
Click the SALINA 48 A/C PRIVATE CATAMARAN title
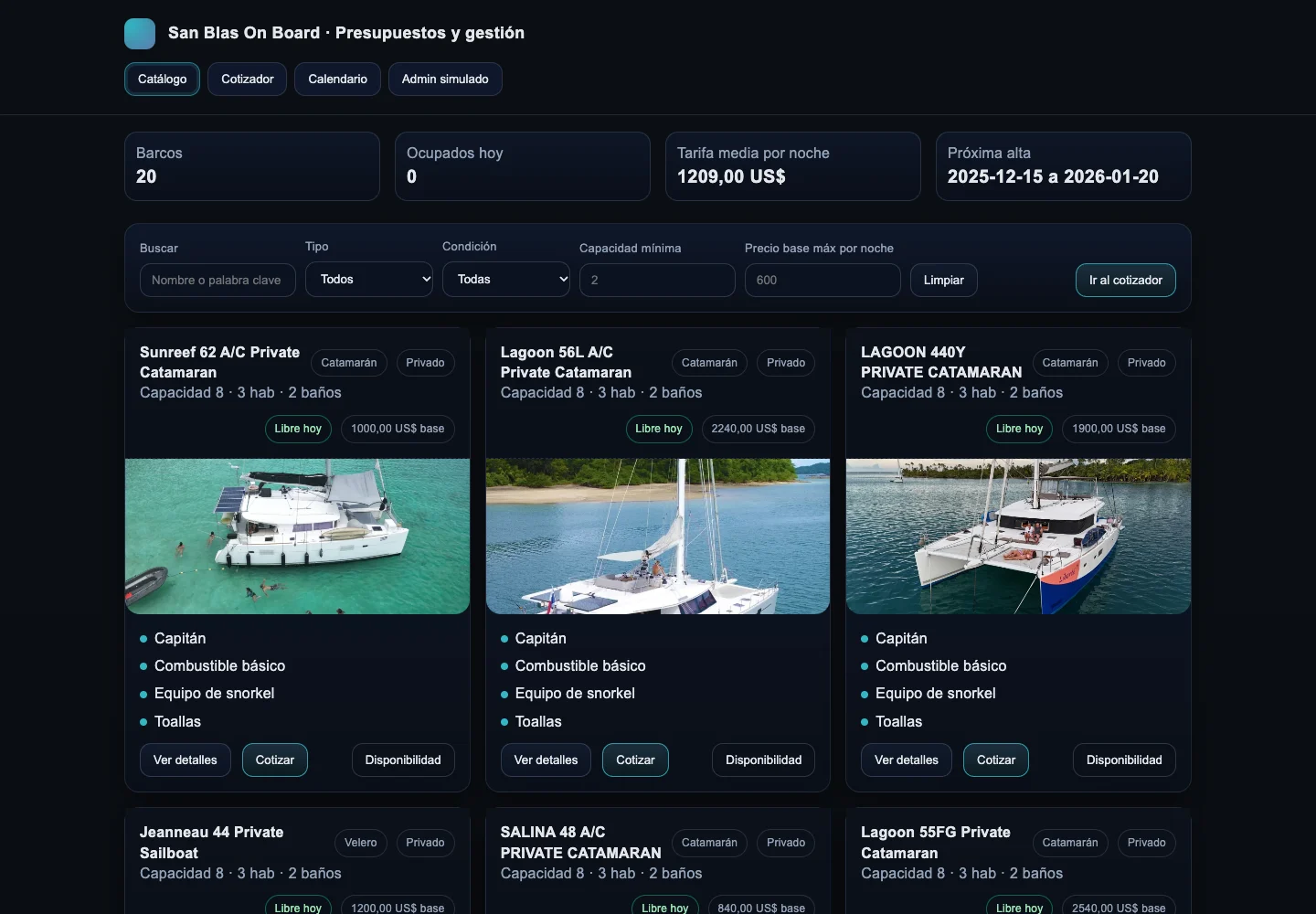point(581,843)
